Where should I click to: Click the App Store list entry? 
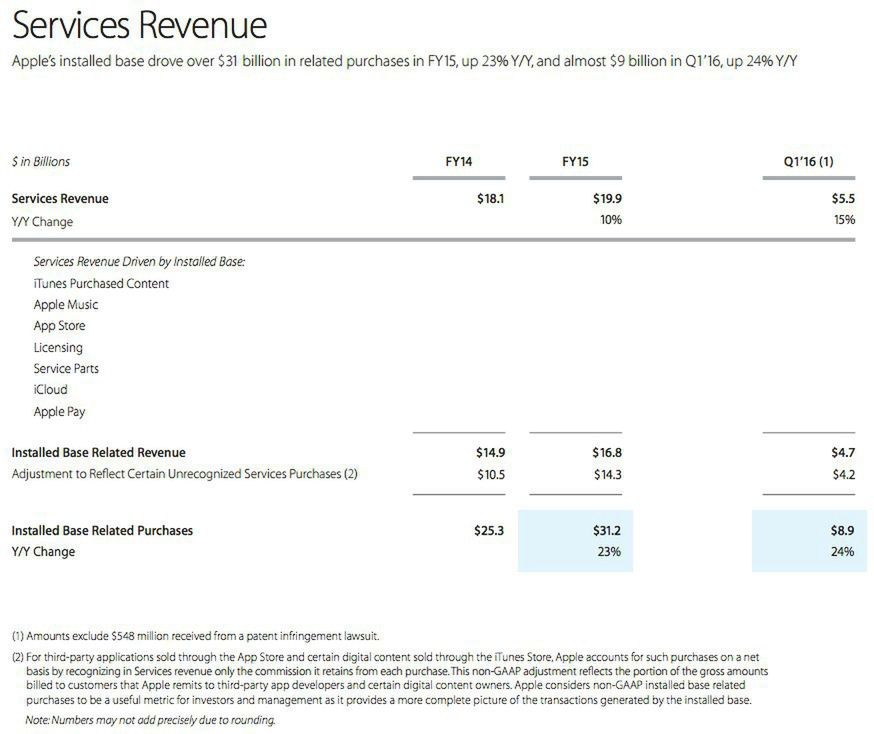[x=59, y=326]
